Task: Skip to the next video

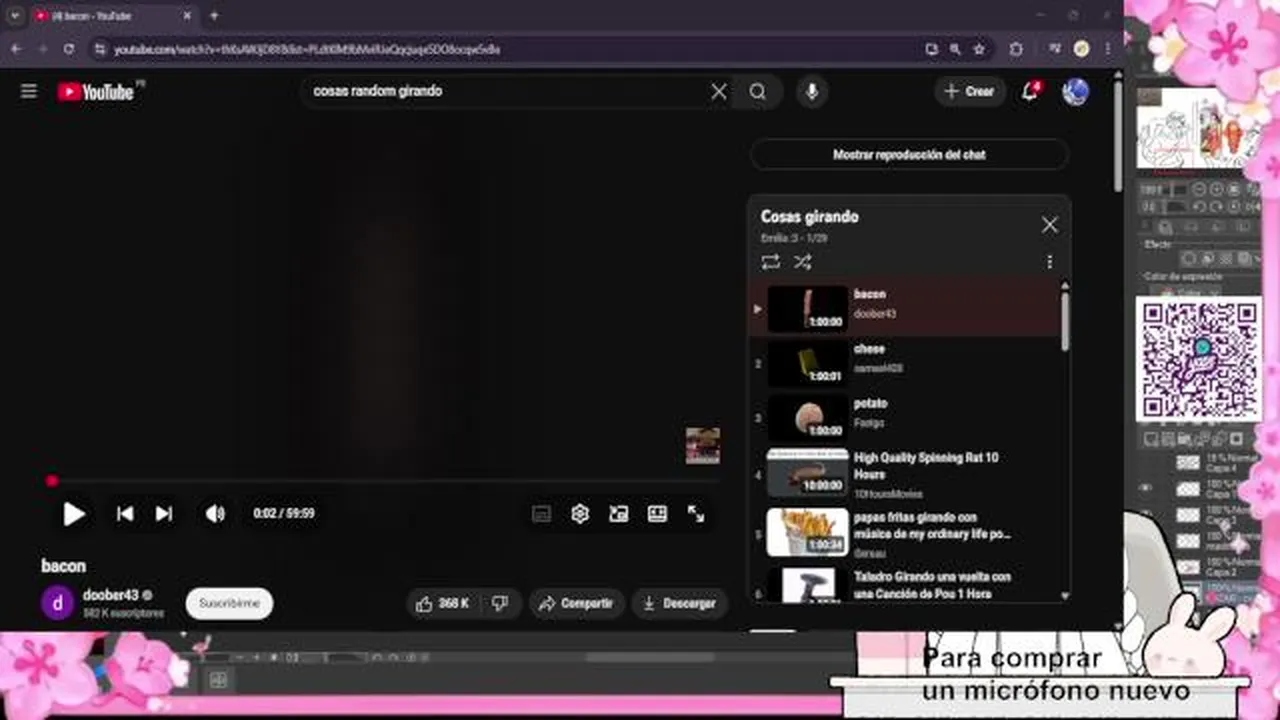Action: pos(164,514)
